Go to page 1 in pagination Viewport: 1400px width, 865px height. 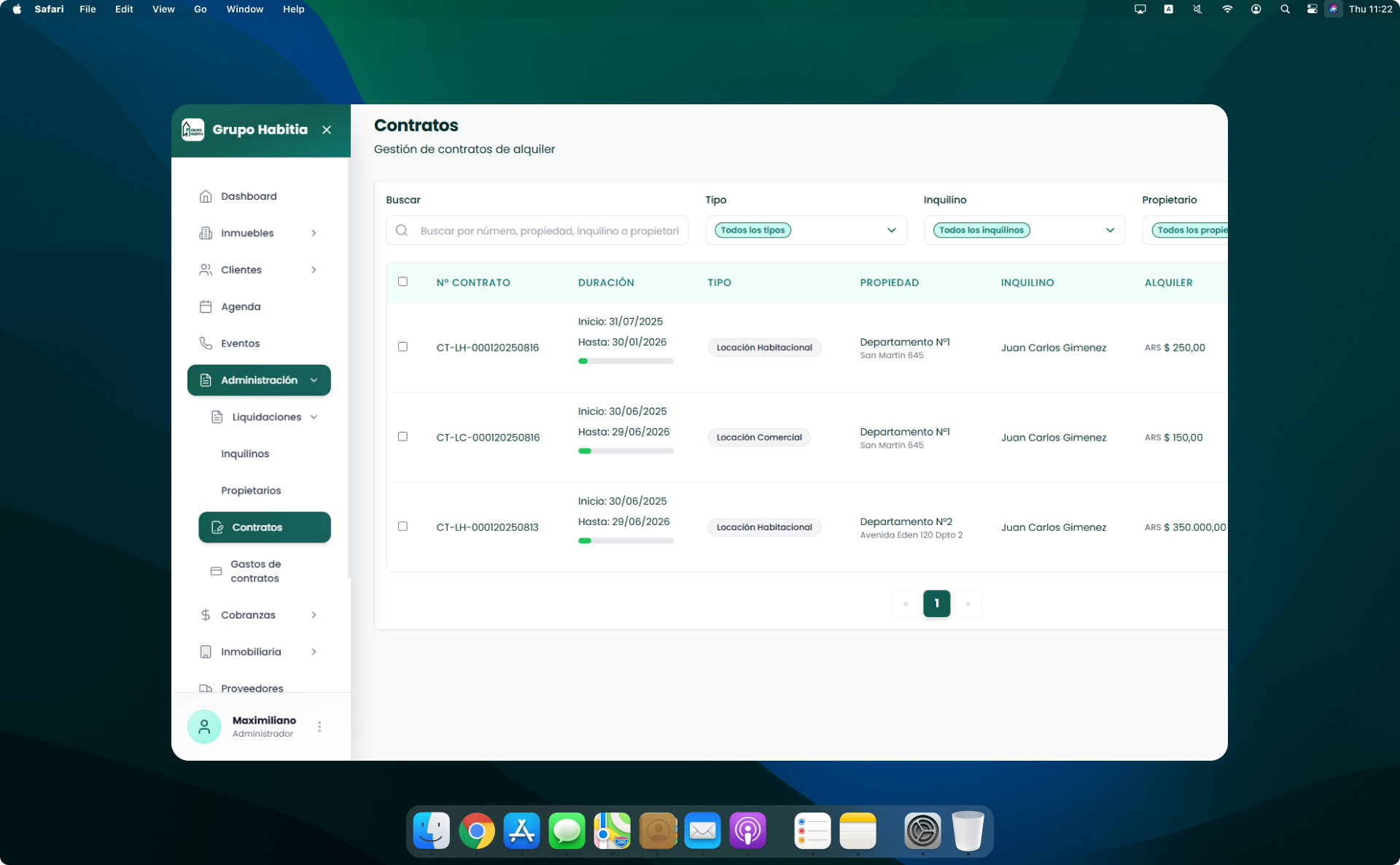pyautogui.click(x=936, y=604)
